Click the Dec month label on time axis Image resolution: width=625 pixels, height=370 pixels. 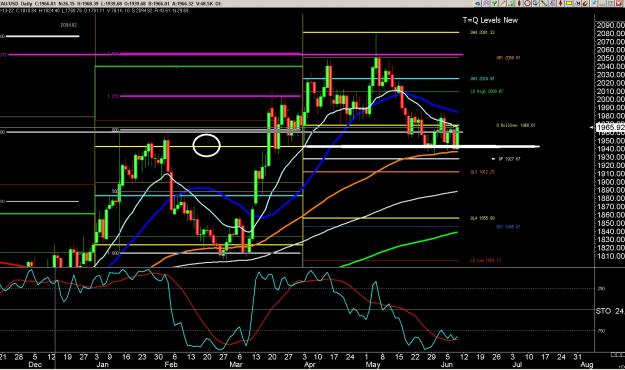tap(35, 364)
